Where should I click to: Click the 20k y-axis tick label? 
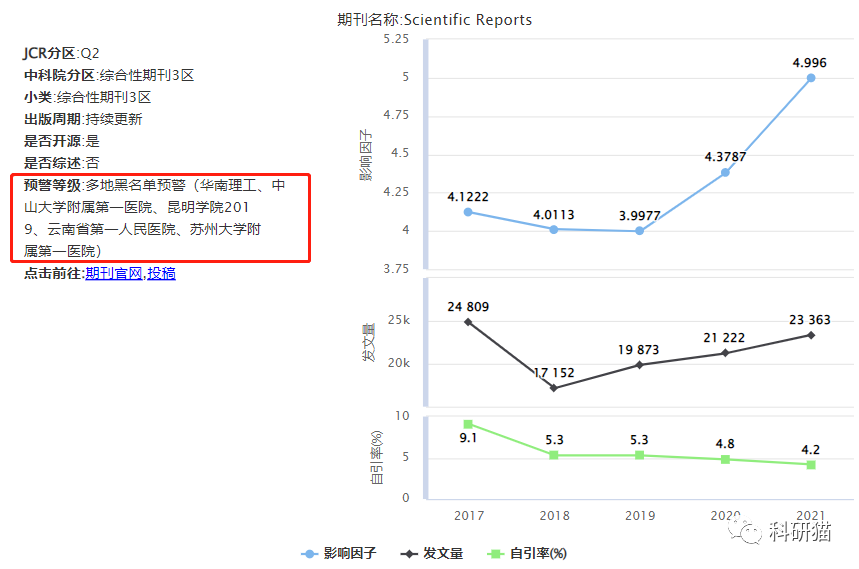pyautogui.click(x=398, y=363)
